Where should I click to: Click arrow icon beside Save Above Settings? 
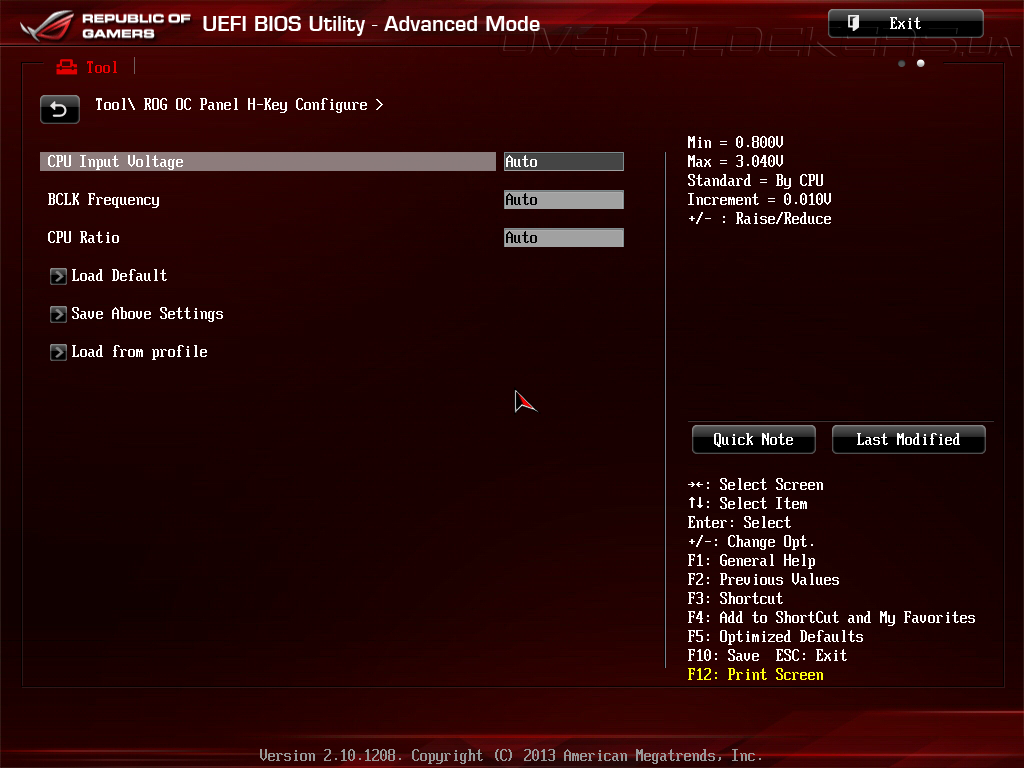click(x=58, y=314)
